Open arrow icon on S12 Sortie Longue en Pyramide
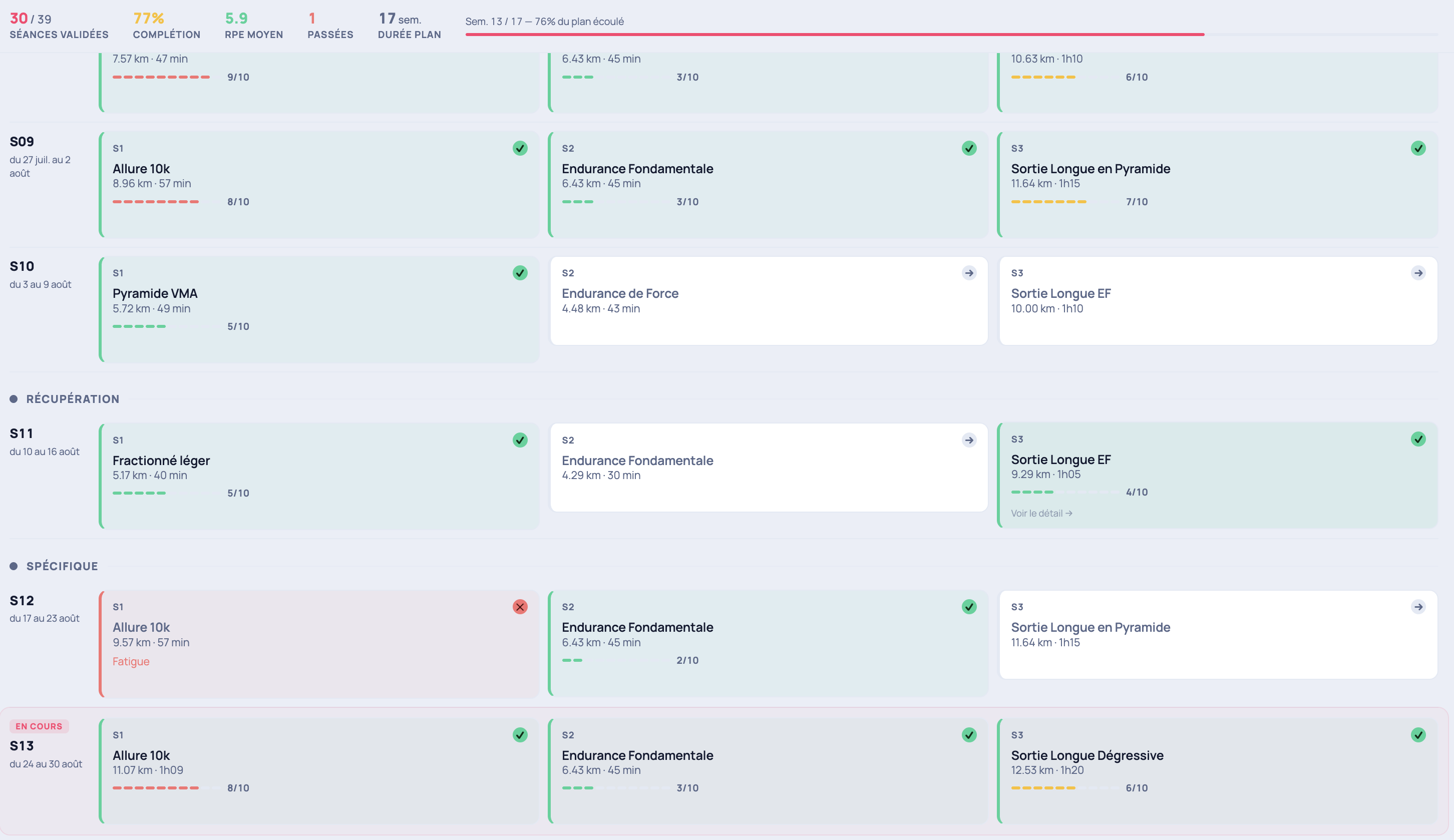Screen dimensions: 1454x840 point(1418,607)
